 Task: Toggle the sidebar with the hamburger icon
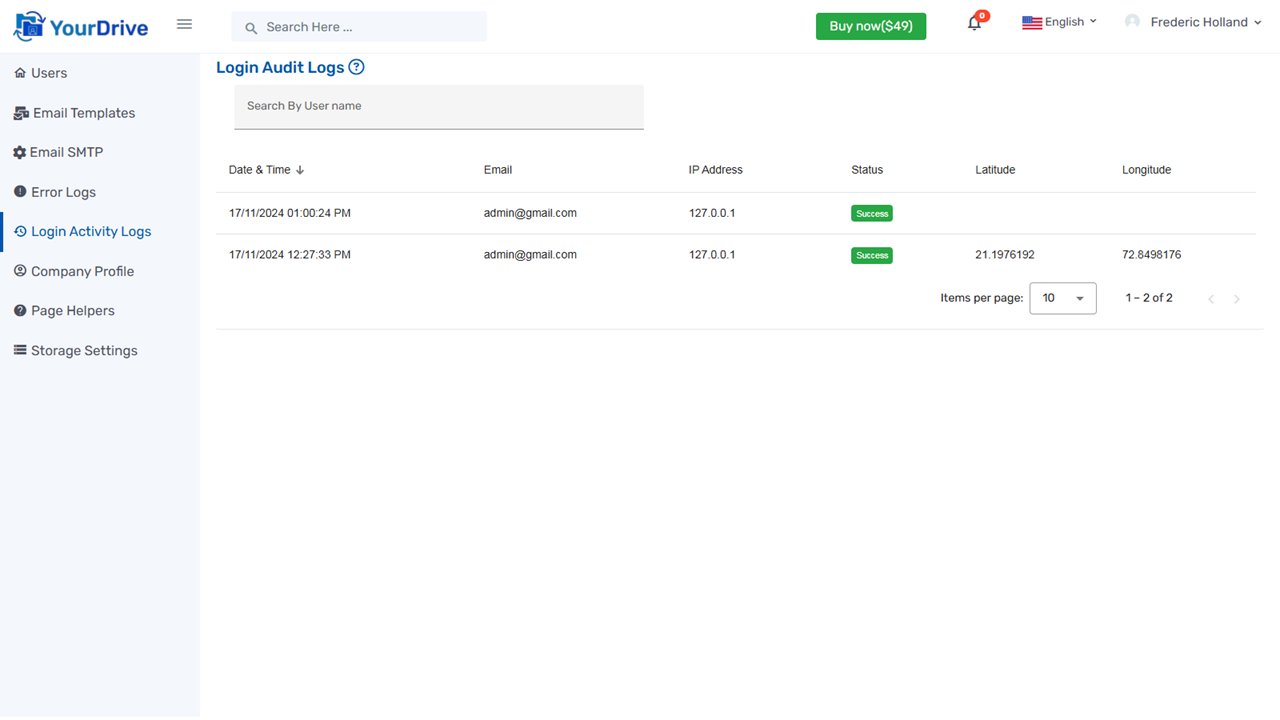click(x=184, y=23)
